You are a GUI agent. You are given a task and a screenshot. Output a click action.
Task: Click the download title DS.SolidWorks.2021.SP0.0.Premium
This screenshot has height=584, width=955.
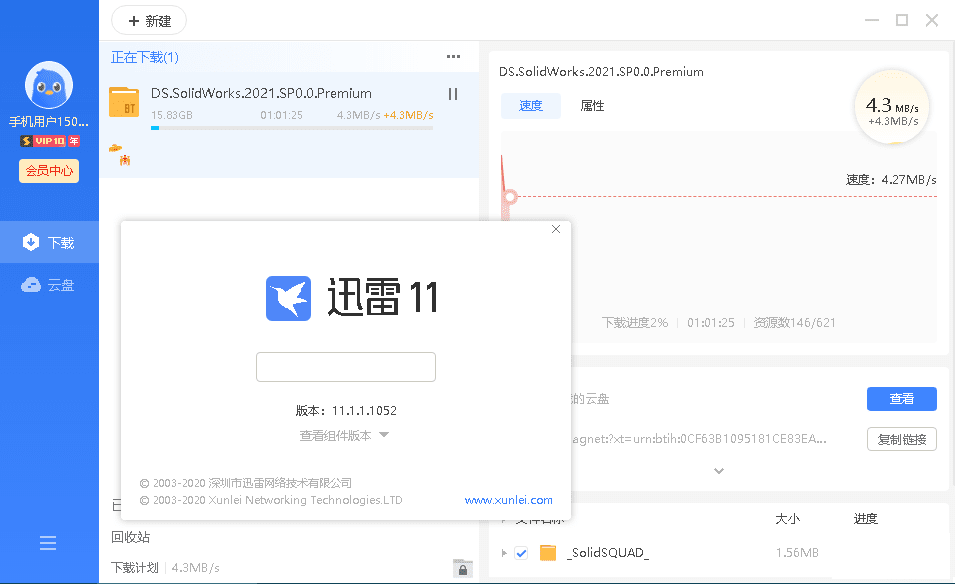tap(261, 93)
